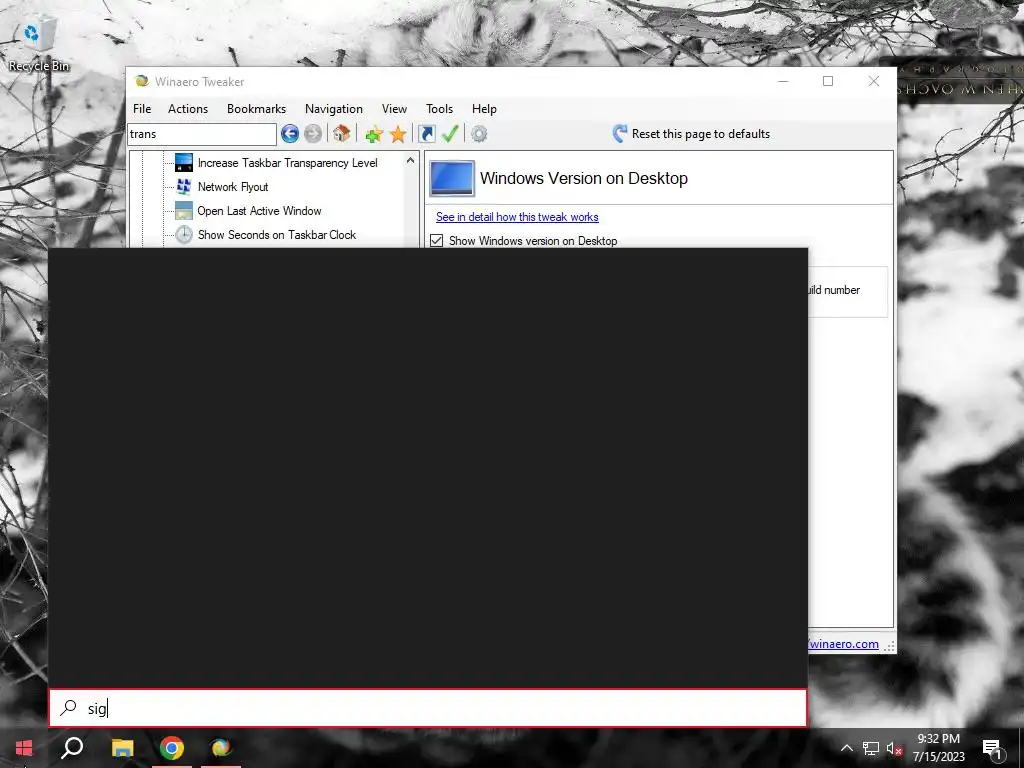Screen dimensions: 1024x768
Task: Click the shortcut arrow export icon
Action: (x=426, y=134)
